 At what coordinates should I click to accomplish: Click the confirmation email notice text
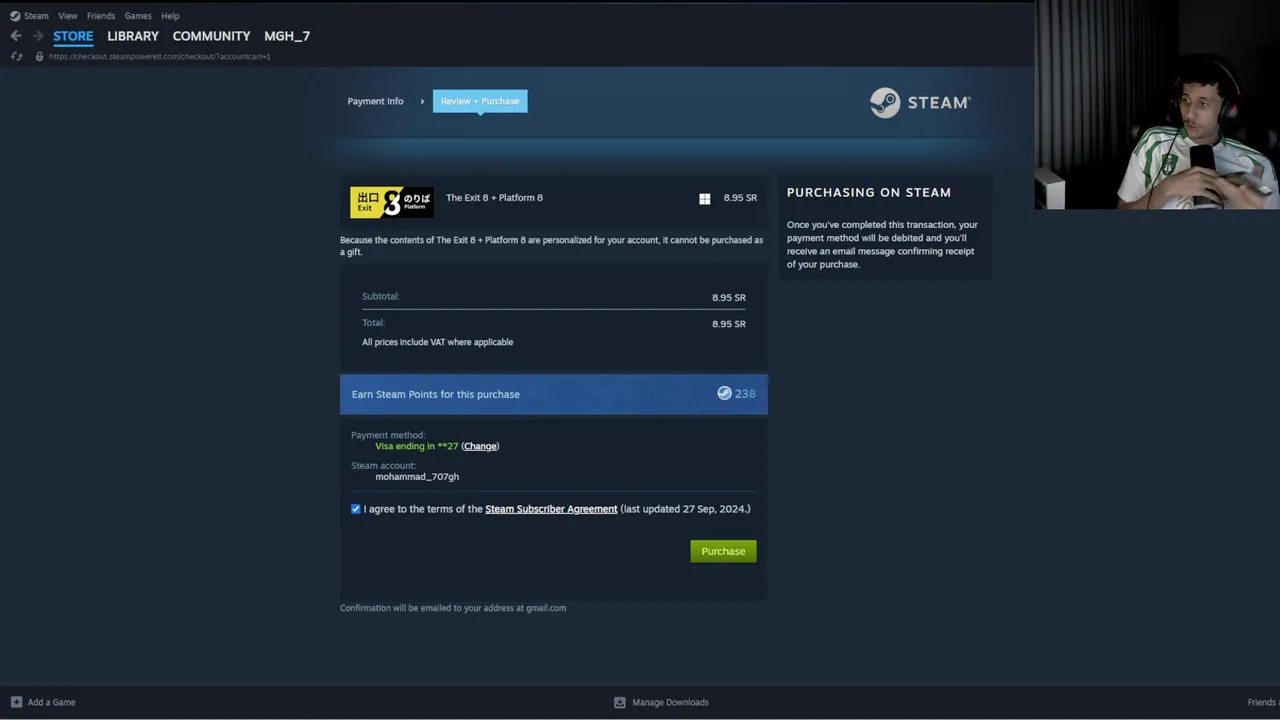pos(453,608)
